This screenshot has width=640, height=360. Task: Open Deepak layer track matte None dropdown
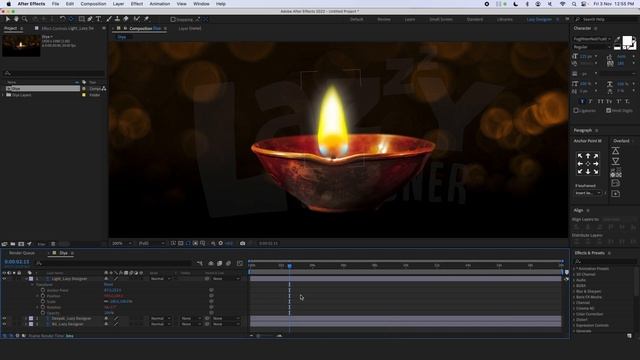(190, 318)
